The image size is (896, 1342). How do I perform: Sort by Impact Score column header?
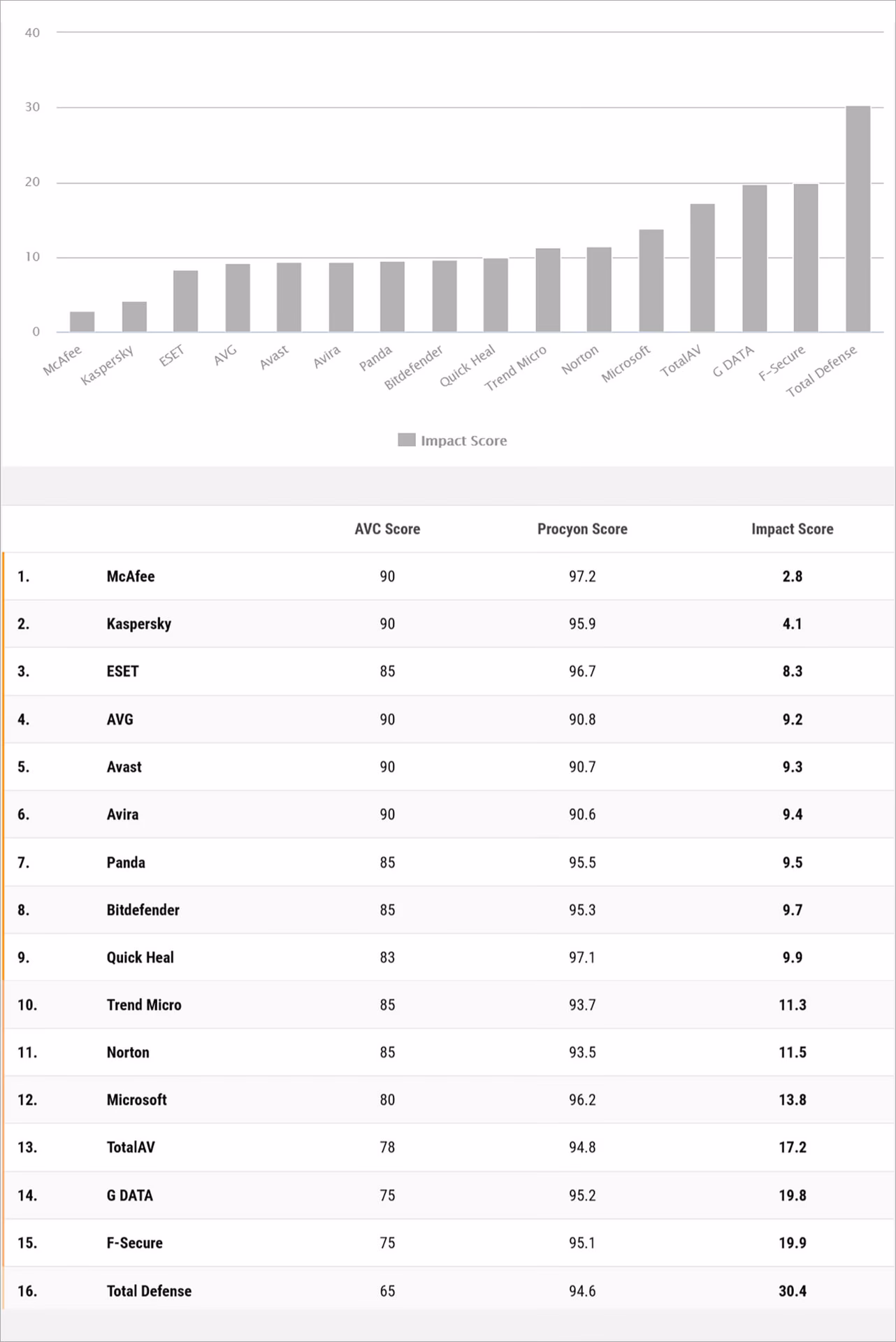[x=793, y=529]
